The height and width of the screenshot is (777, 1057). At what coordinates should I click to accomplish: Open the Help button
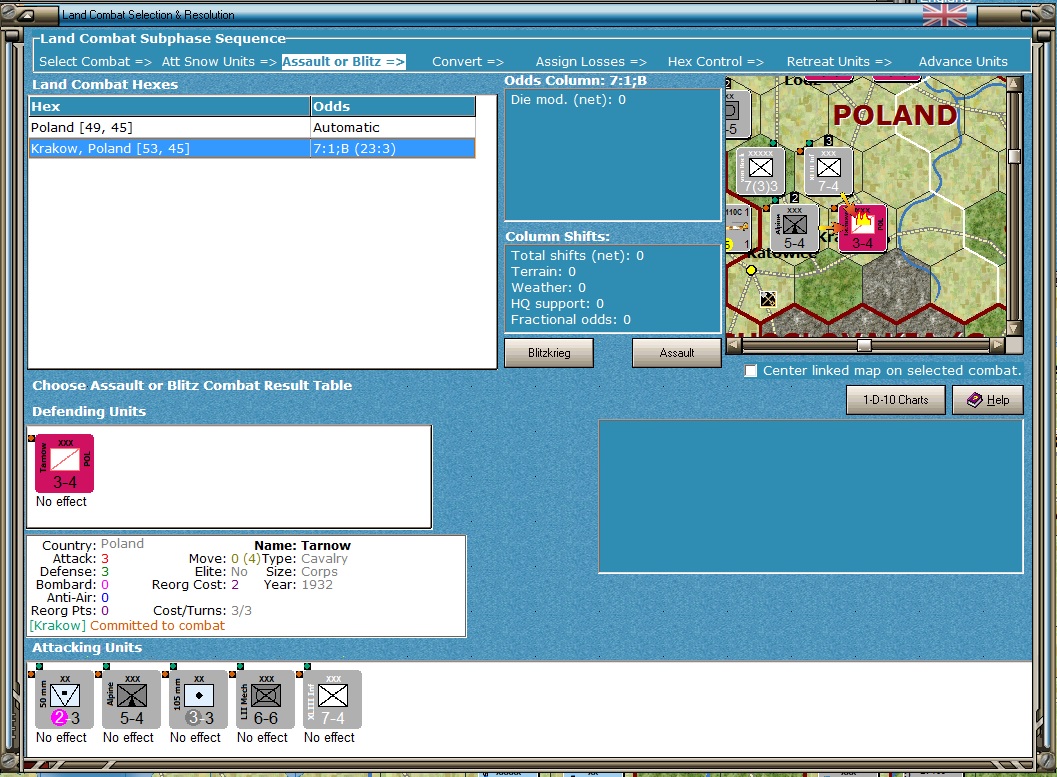(x=988, y=400)
